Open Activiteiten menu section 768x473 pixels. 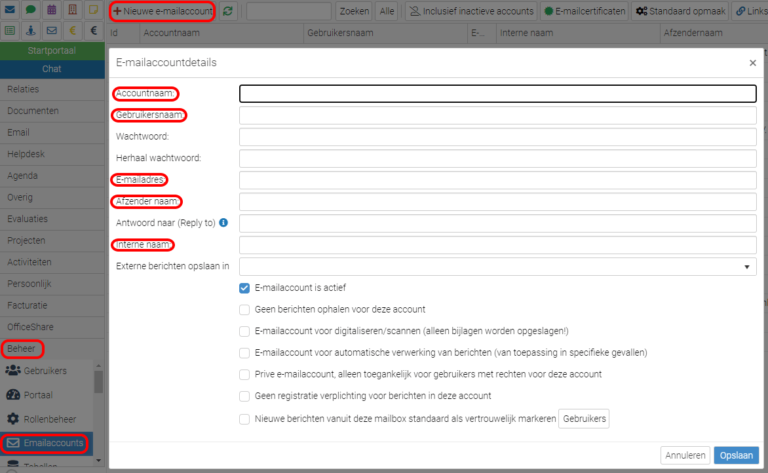click(52, 262)
